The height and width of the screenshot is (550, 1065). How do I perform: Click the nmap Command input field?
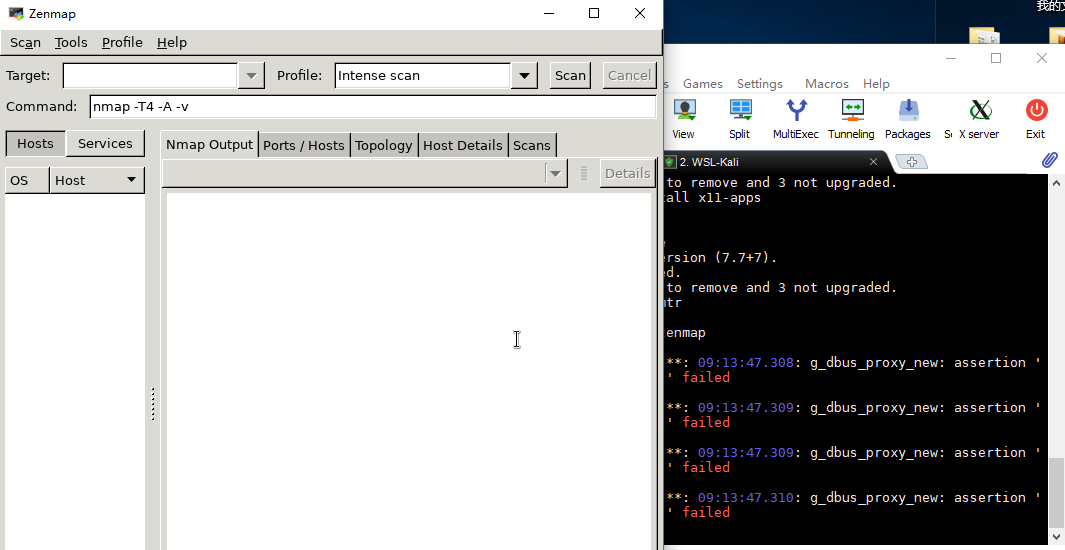[373, 107]
